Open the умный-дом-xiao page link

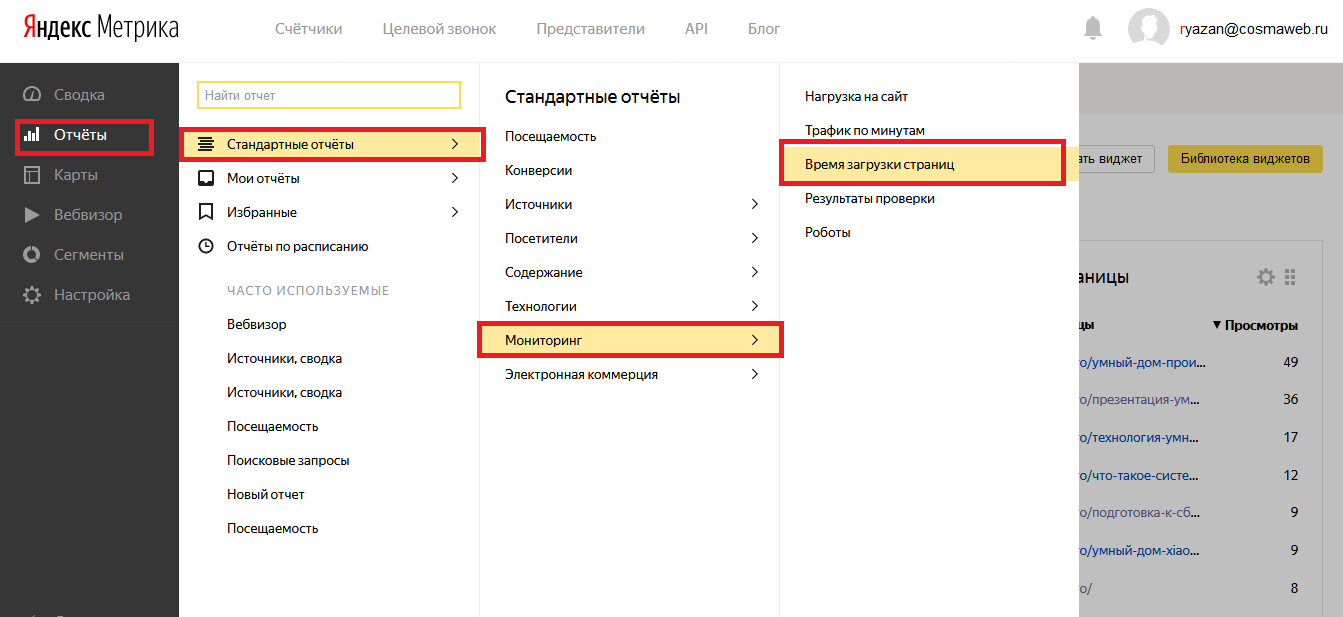tap(1140, 550)
